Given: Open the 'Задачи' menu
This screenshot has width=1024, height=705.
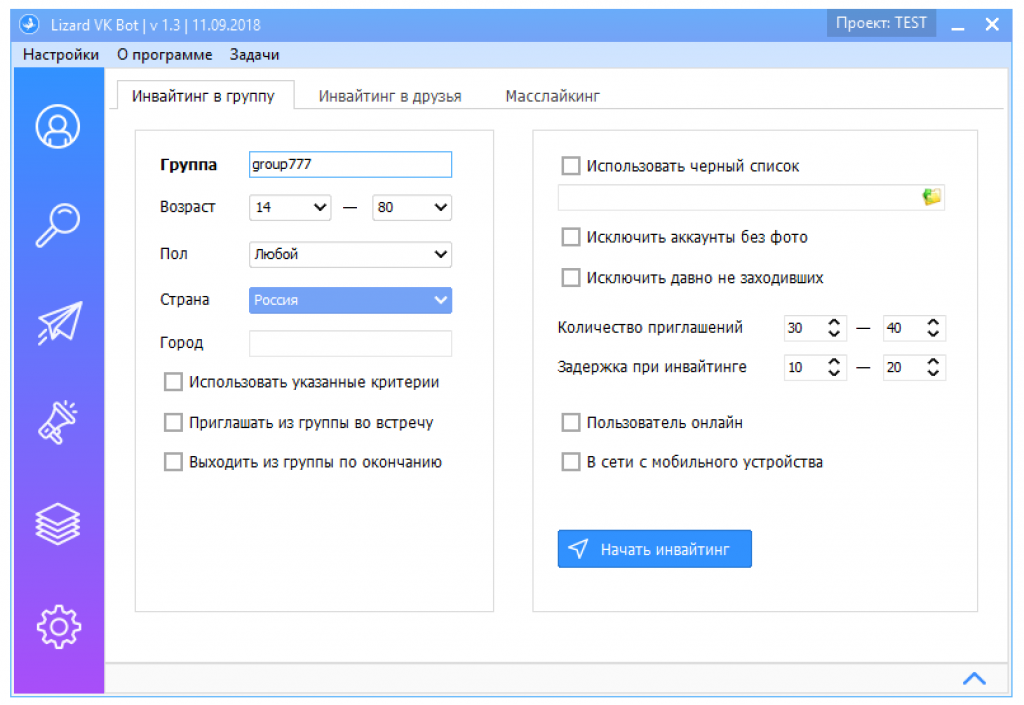Looking at the screenshot, I should coord(254,55).
